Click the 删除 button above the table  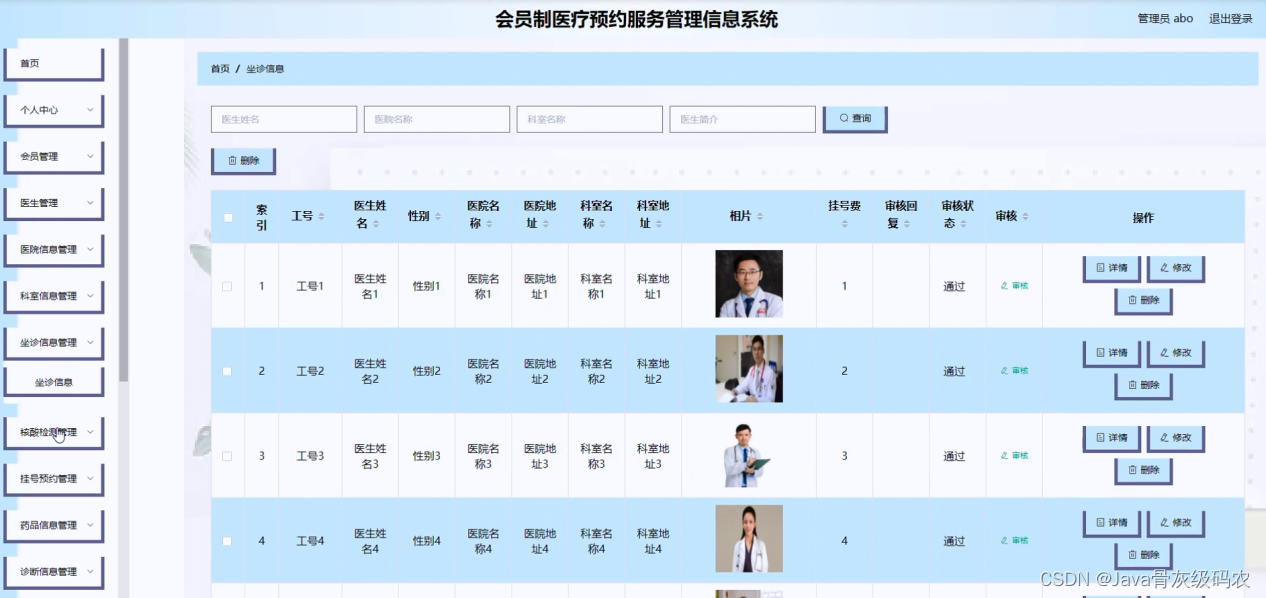tap(243, 161)
